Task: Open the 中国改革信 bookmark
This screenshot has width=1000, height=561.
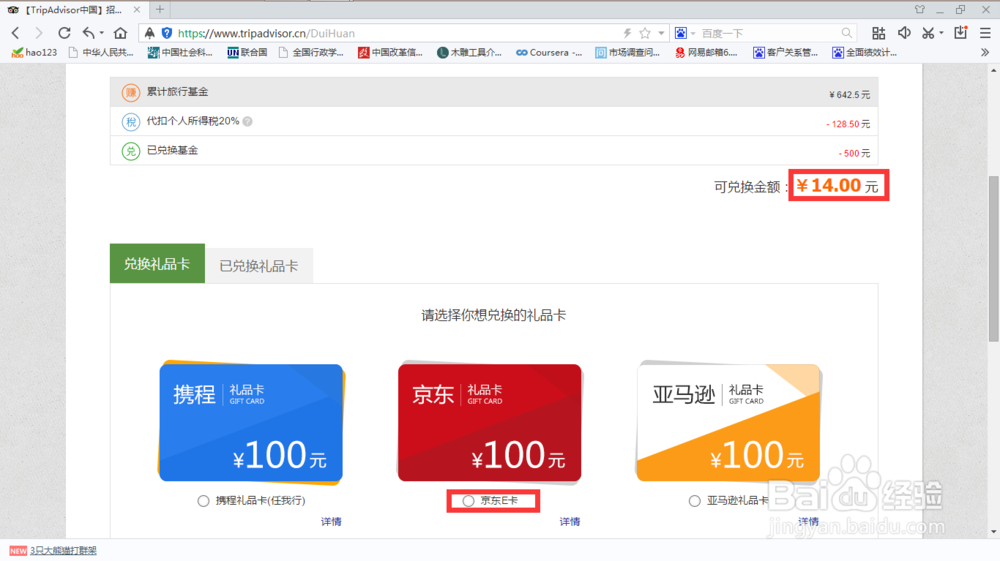Action: click(390, 52)
